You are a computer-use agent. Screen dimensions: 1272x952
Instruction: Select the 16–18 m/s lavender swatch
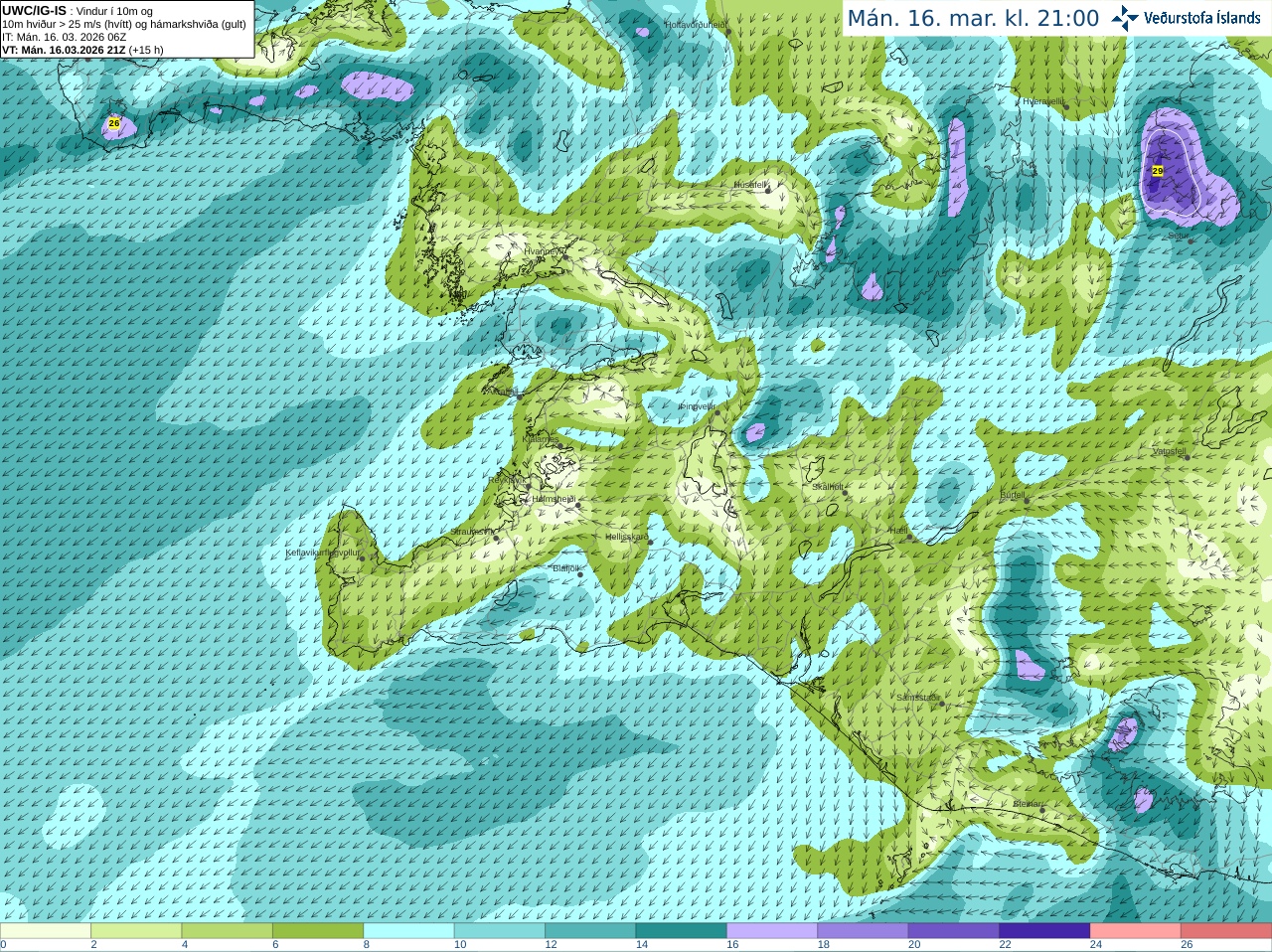pyautogui.click(x=772, y=931)
